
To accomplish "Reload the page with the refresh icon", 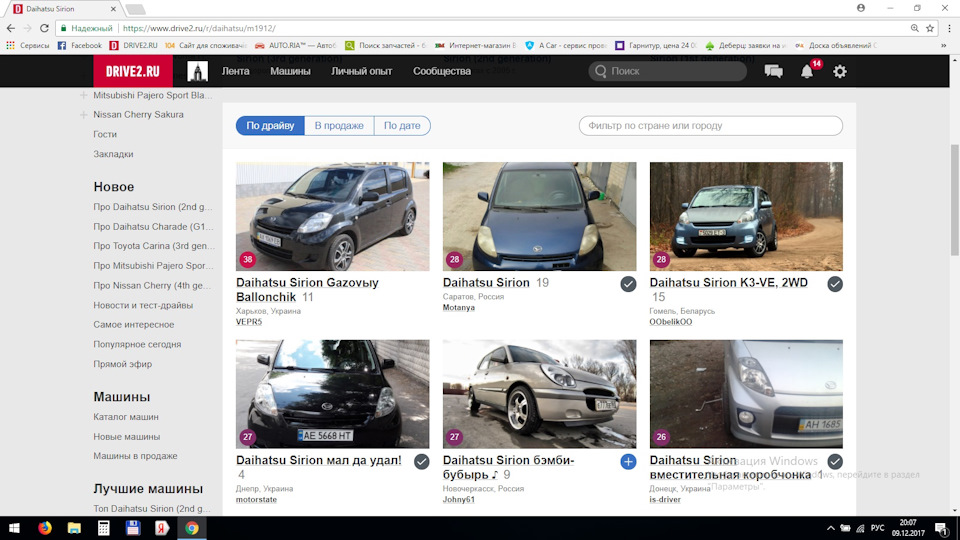I will (44, 28).
